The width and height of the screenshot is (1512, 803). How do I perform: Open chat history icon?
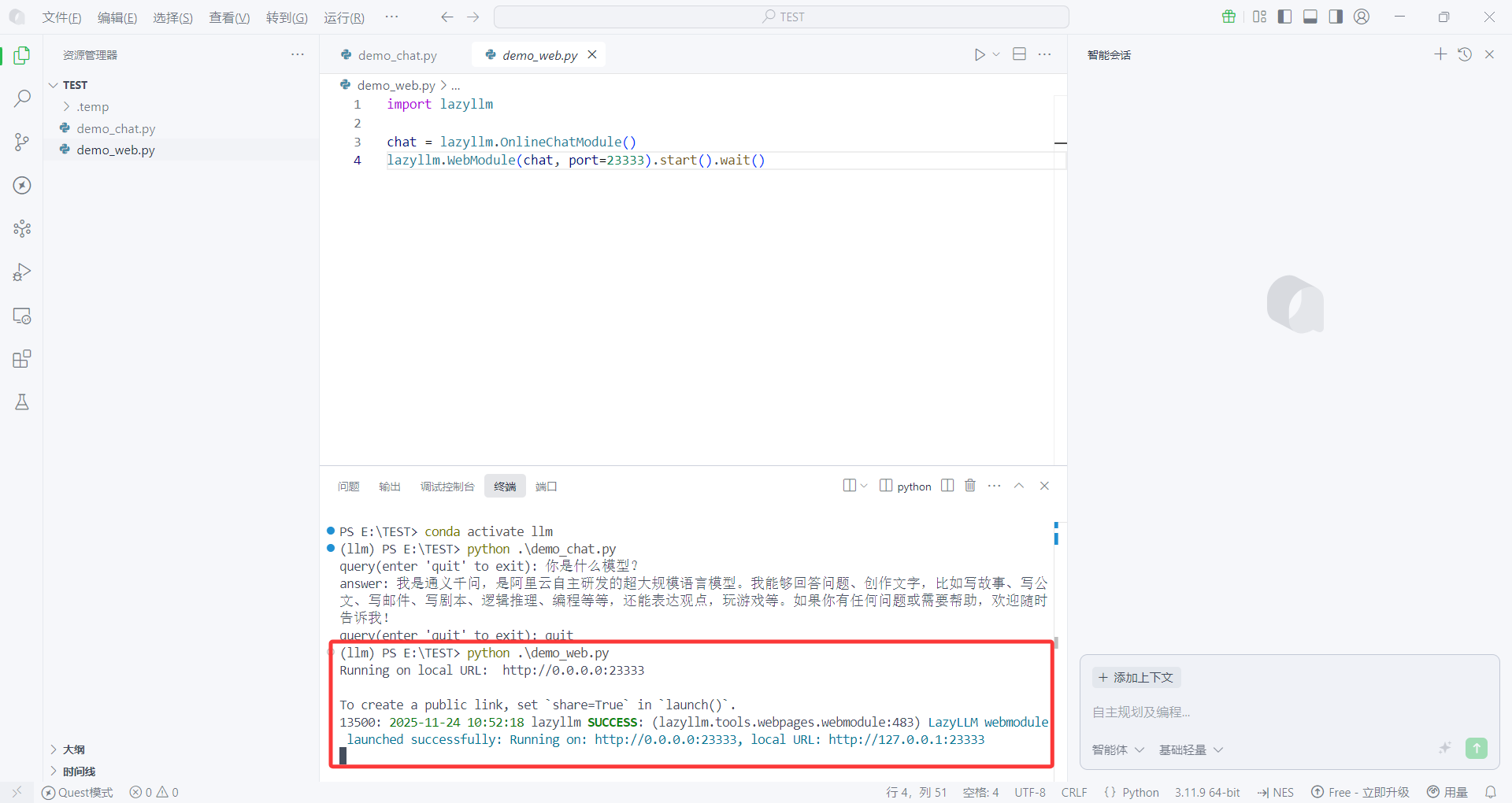click(x=1465, y=54)
